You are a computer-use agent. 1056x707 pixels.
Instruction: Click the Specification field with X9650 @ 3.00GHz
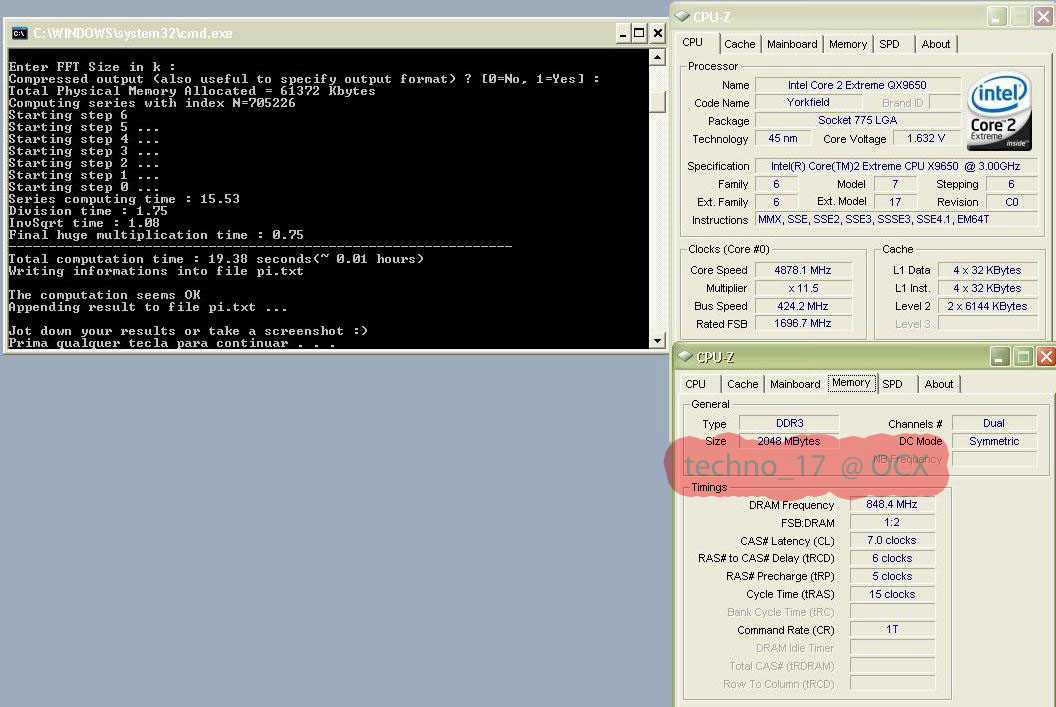896,166
